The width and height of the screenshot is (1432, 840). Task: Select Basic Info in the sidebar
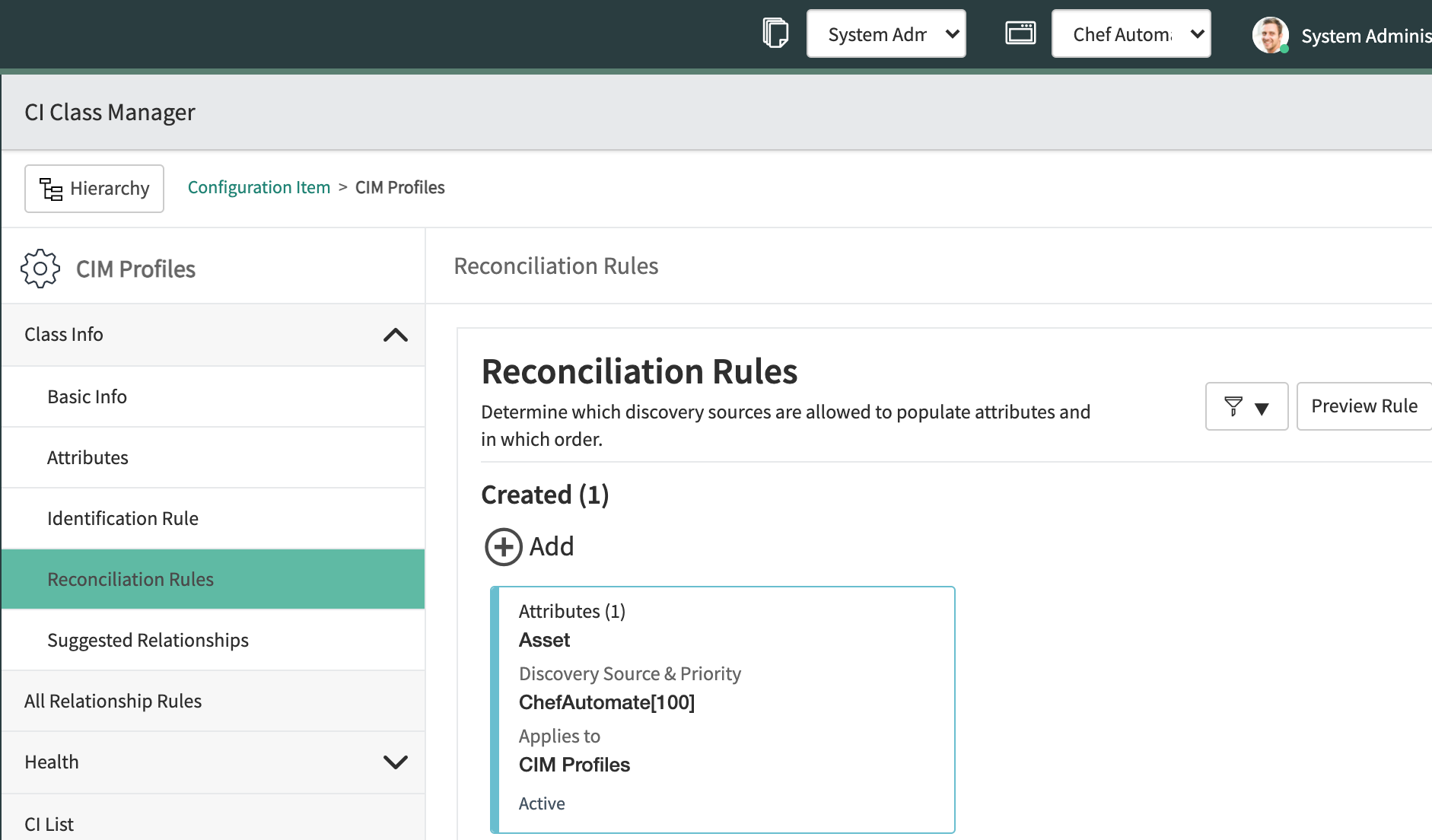[87, 396]
